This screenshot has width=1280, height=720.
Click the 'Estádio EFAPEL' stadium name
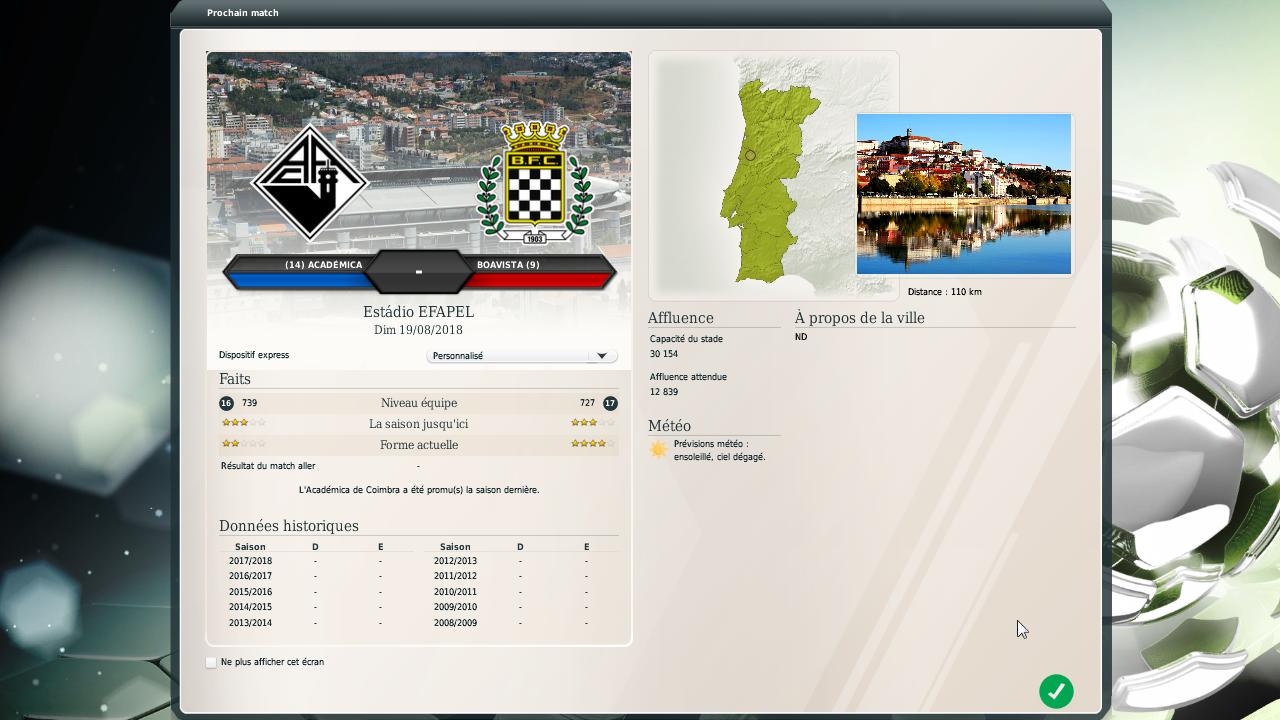418,312
